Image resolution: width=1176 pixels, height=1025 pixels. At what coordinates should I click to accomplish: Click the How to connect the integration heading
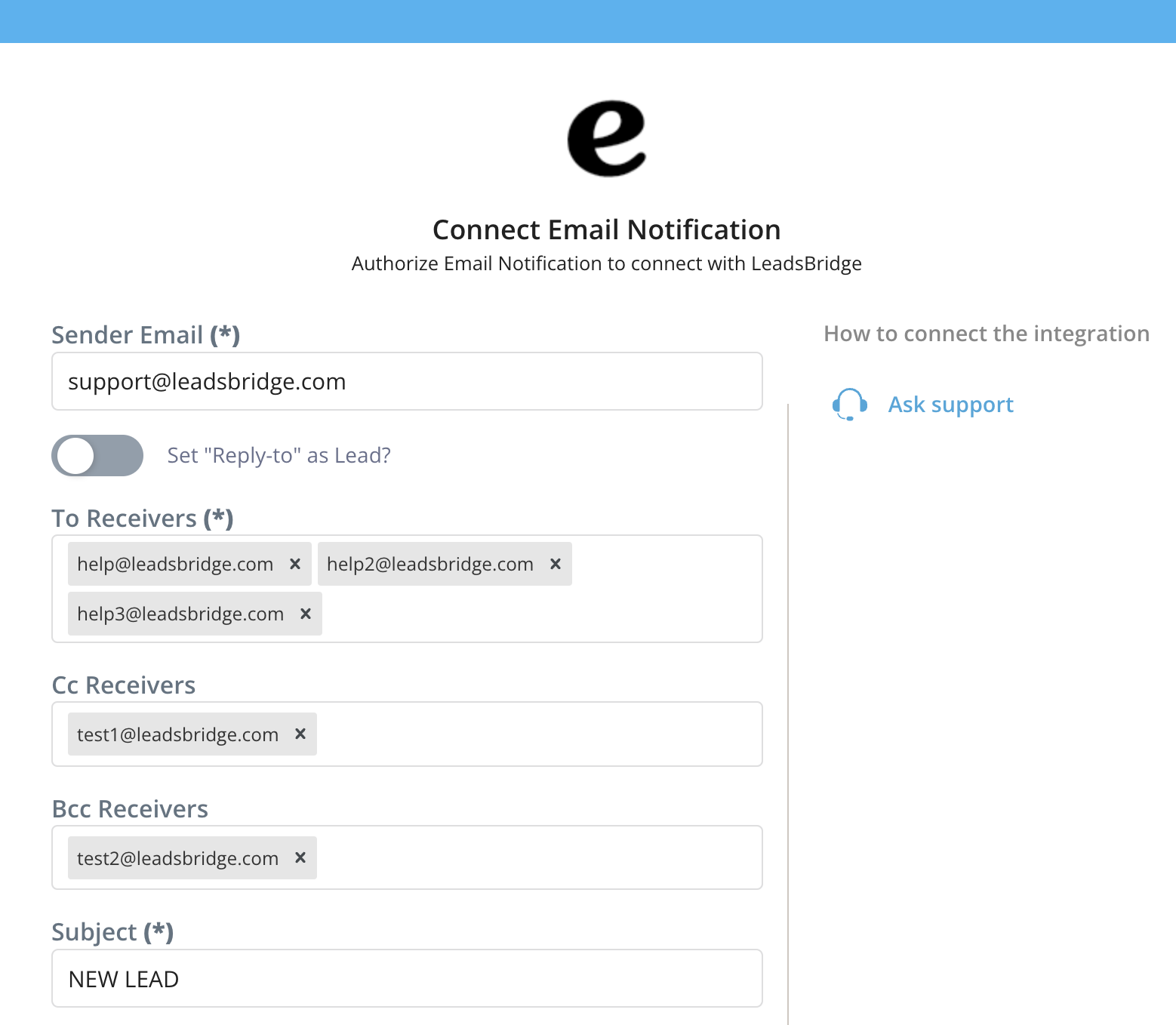pos(987,334)
